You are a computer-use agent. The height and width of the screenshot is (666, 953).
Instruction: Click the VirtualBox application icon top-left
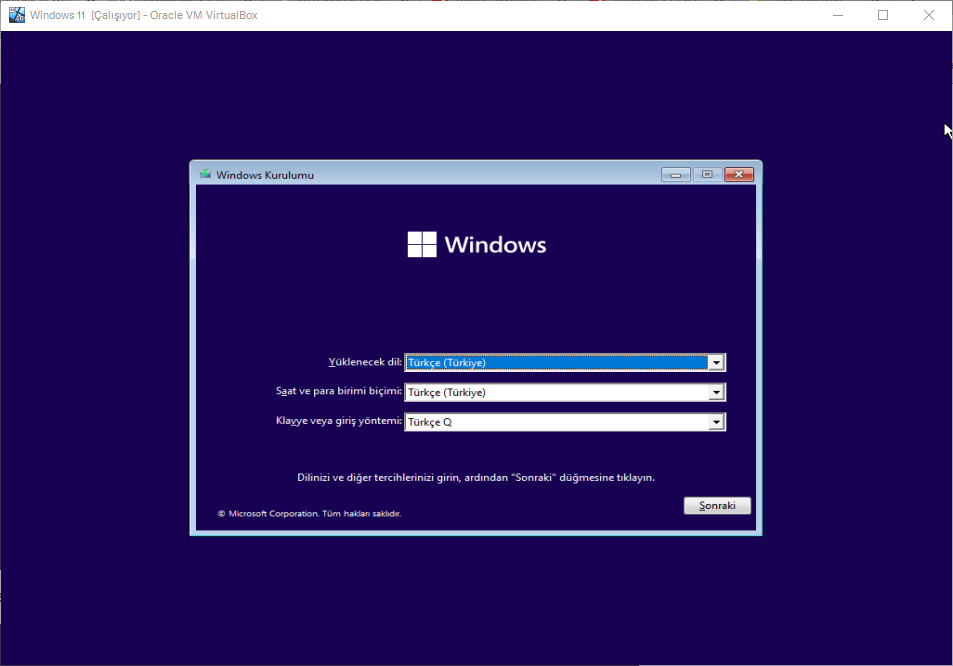(16, 14)
